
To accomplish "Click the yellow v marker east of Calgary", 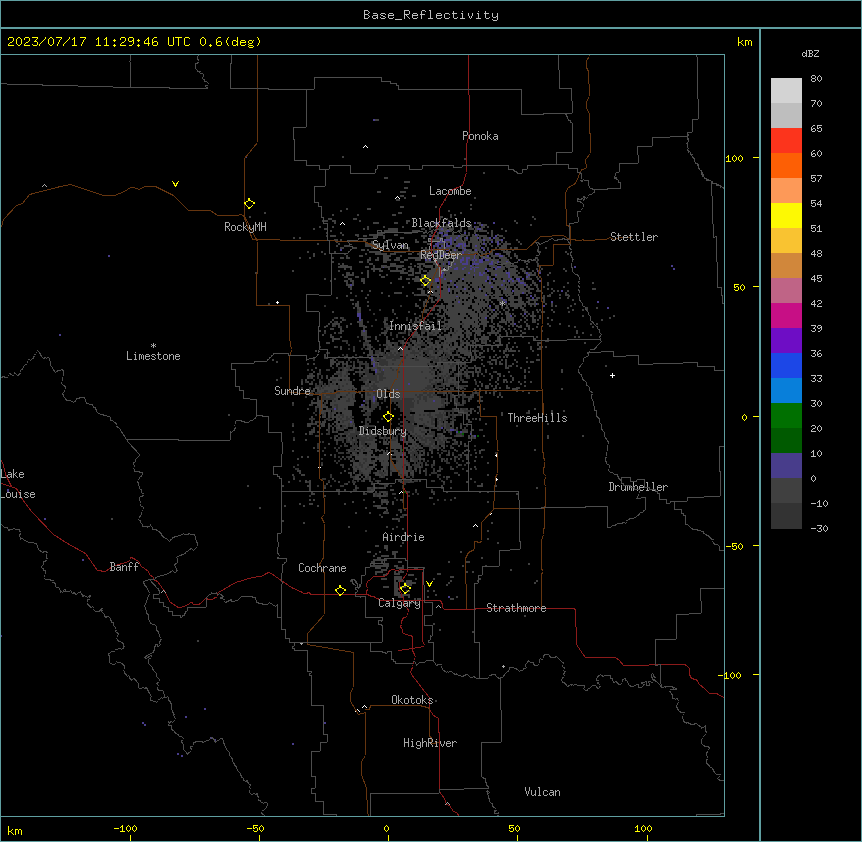I will [x=429, y=584].
